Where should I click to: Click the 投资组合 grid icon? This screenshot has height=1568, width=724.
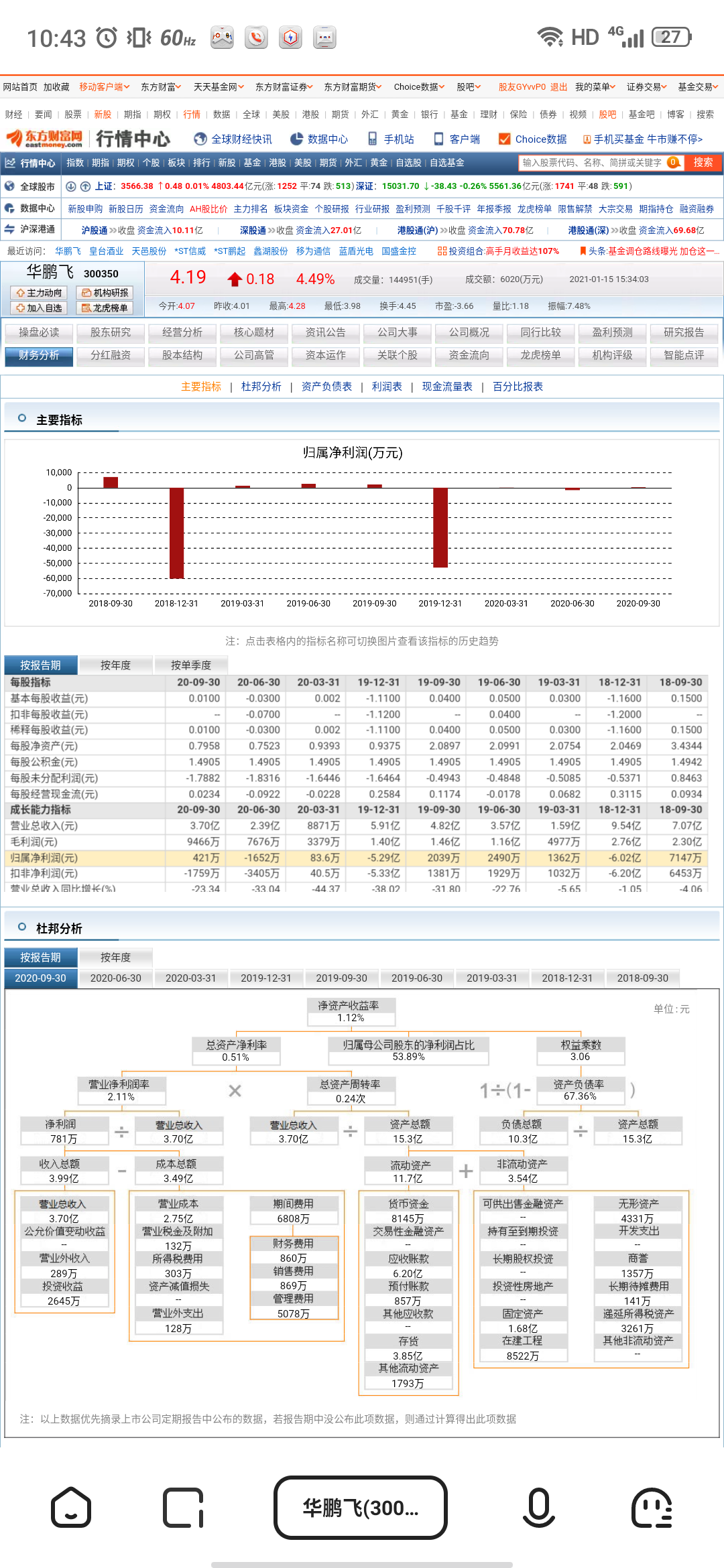pos(442,251)
